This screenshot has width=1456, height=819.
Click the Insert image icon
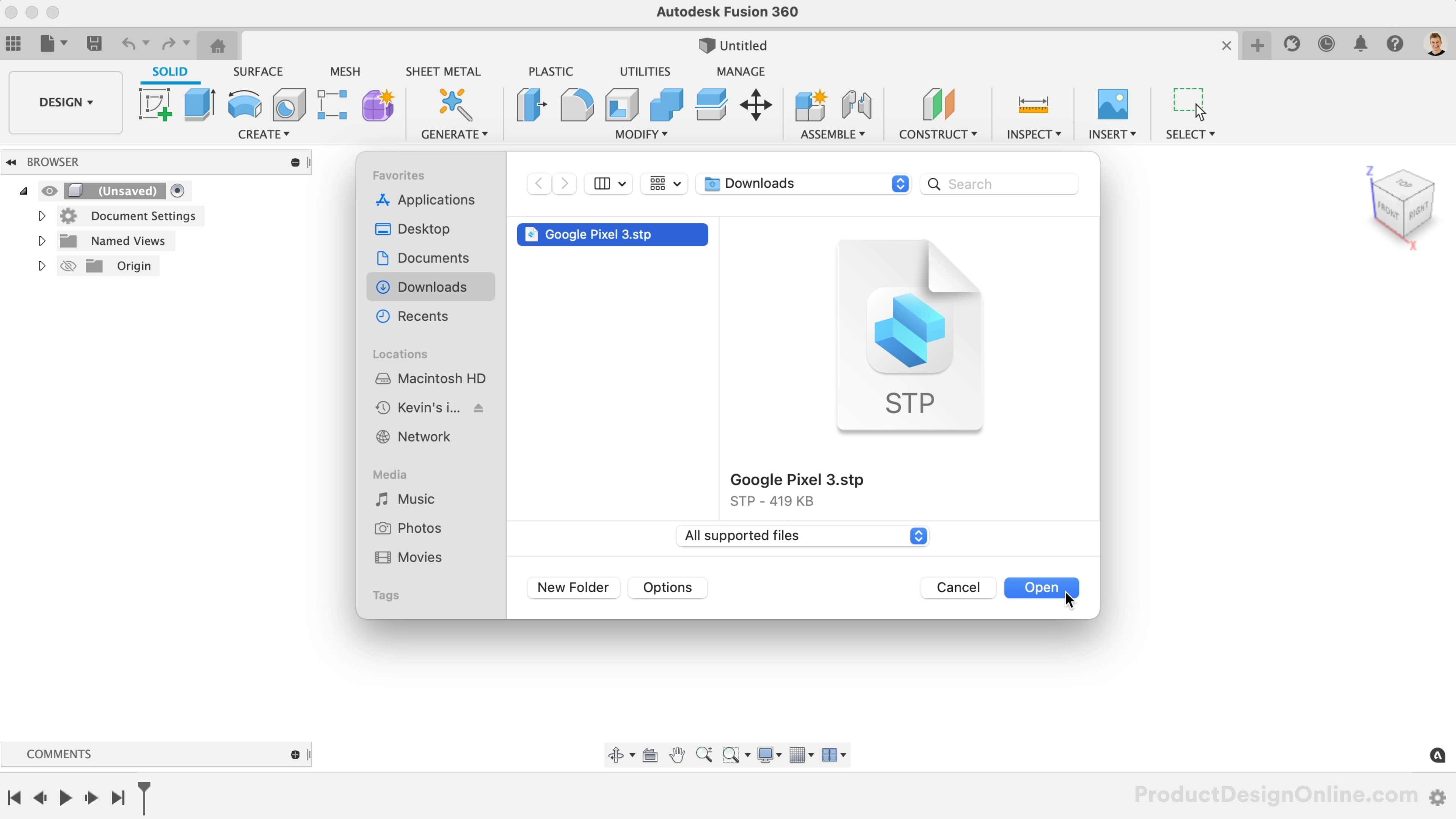(1112, 105)
